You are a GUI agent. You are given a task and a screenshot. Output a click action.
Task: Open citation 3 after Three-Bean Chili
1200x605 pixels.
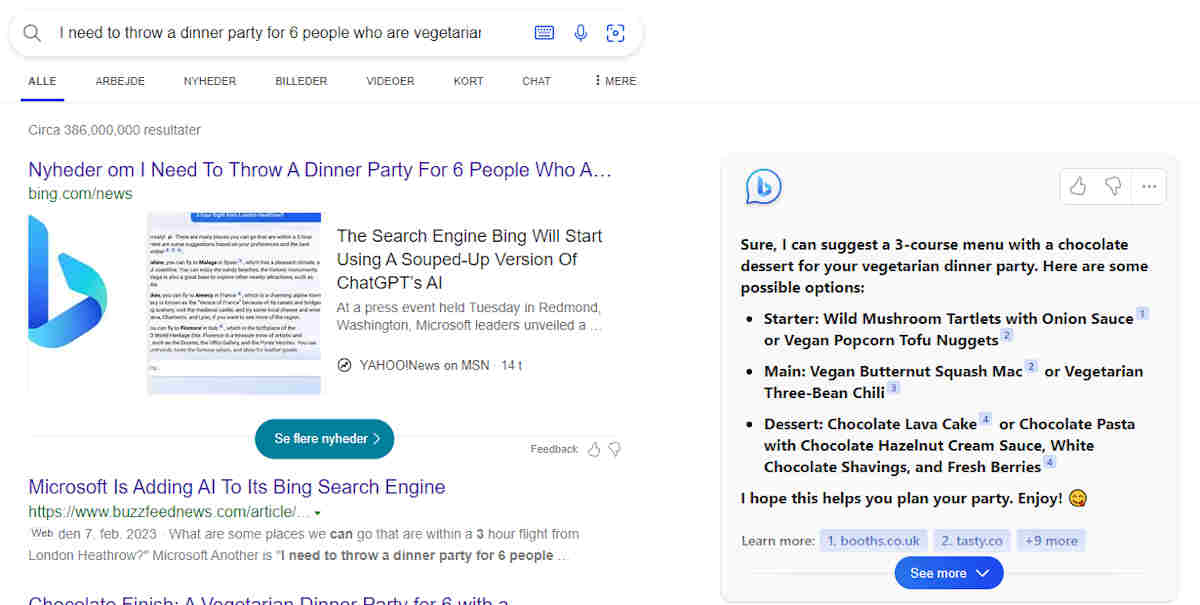click(x=893, y=388)
